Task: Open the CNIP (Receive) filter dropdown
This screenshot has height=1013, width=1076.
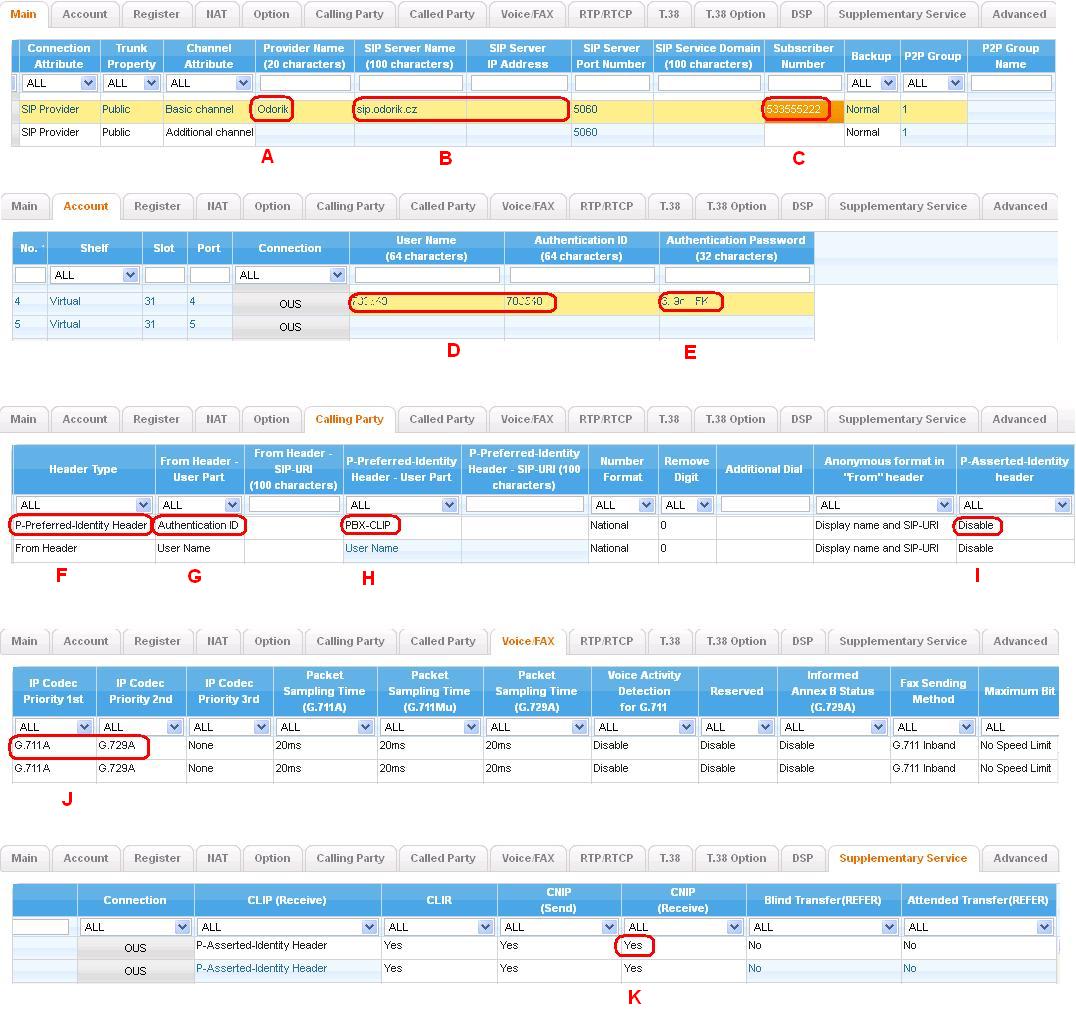Action: [x=683, y=927]
